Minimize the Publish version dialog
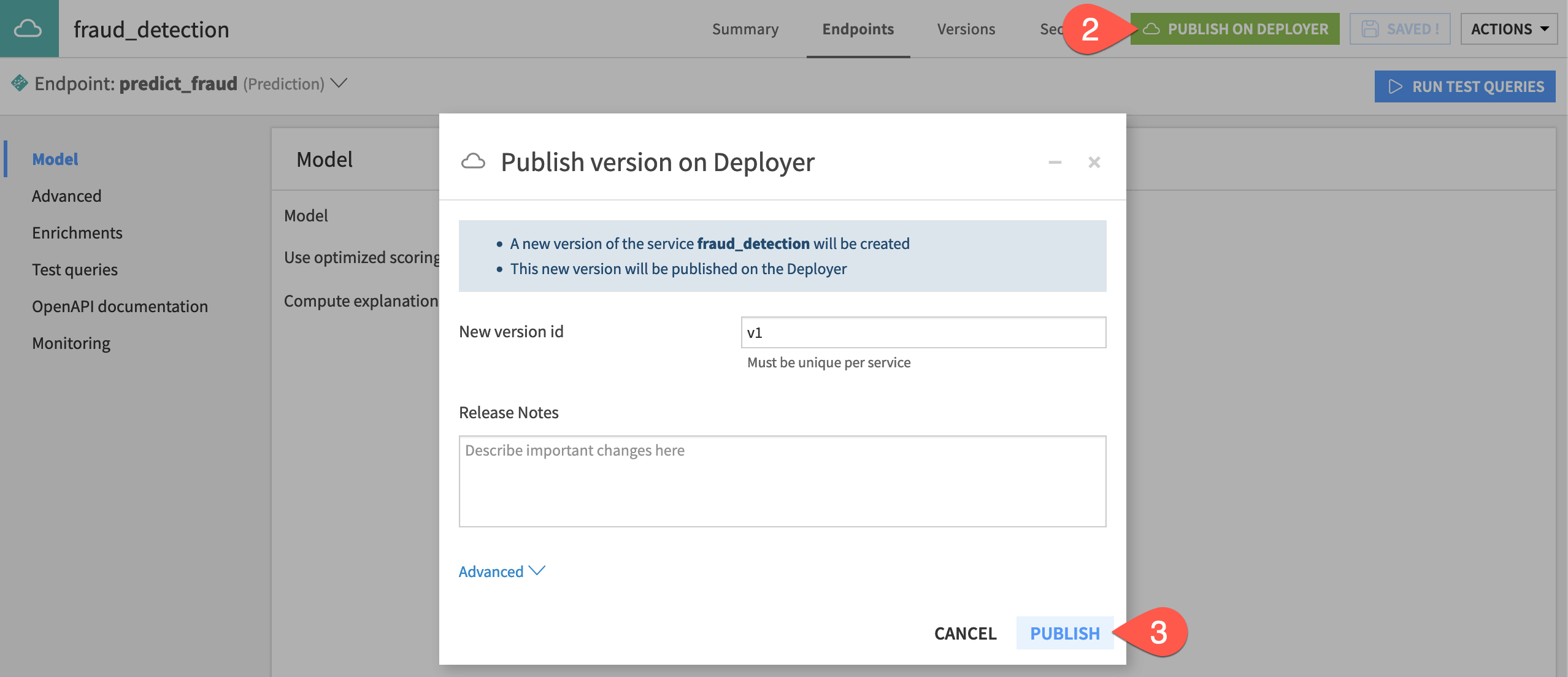This screenshot has width=1568, height=677. [x=1055, y=162]
